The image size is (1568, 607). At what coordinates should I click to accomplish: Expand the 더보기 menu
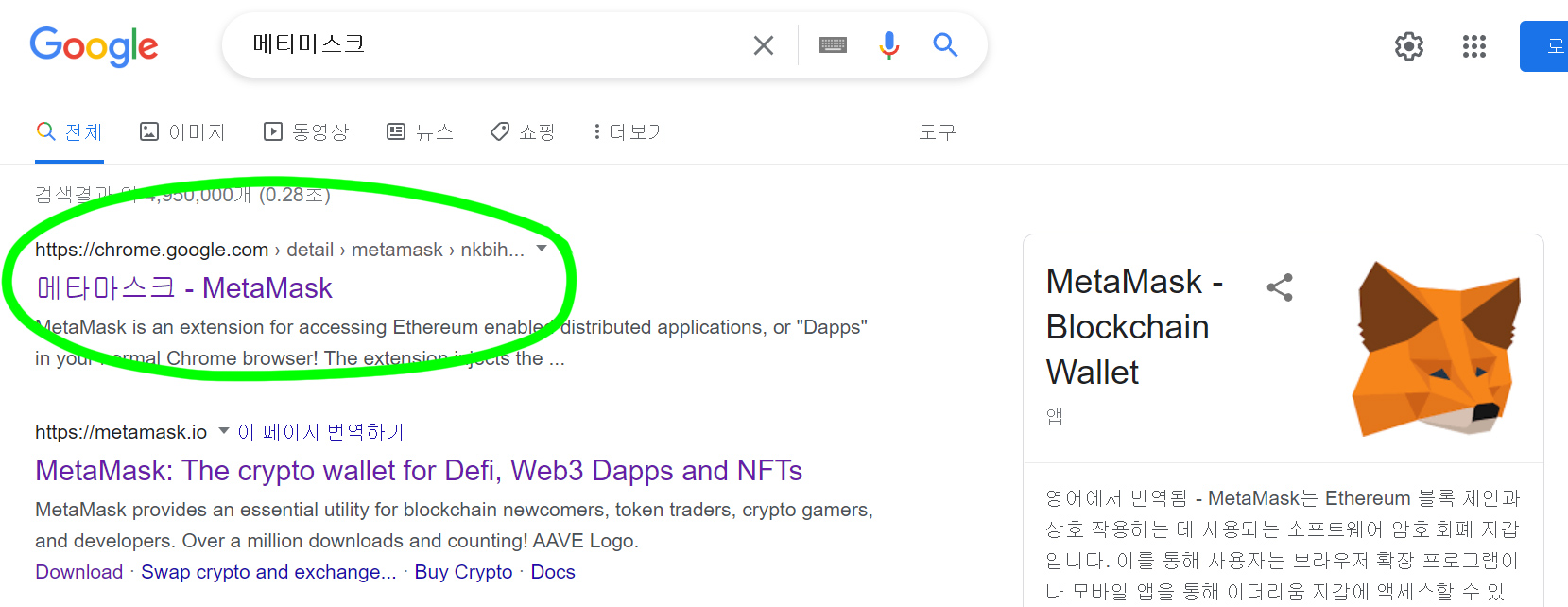point(629,132)
